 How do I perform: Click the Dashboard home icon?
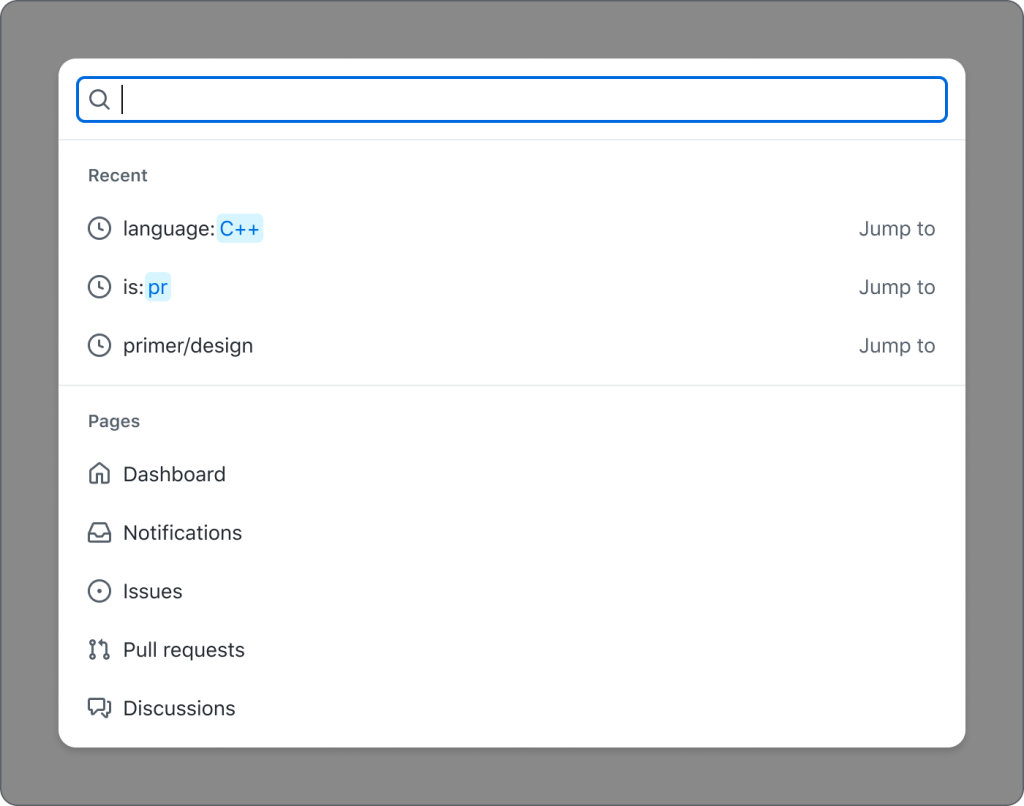coord(99,474)
